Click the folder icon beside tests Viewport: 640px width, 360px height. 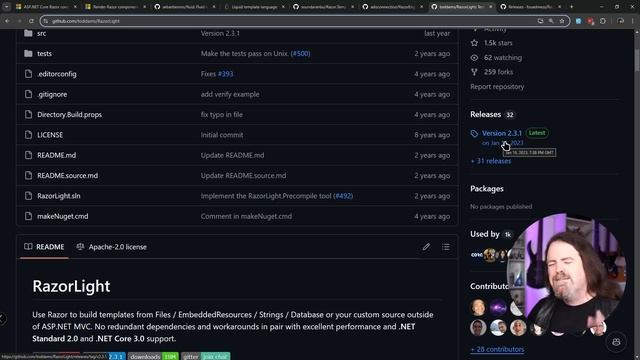click(x=28, y=53)
